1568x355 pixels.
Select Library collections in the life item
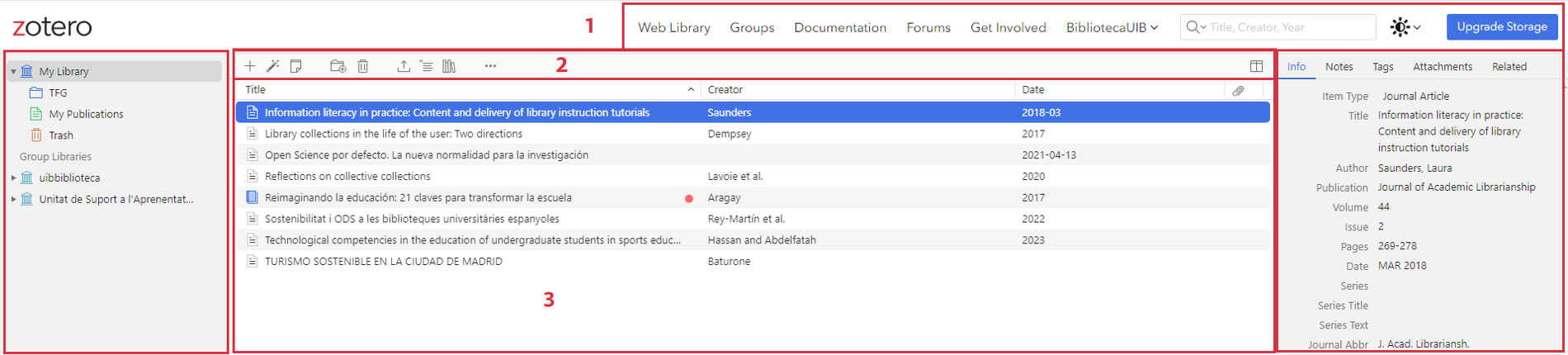point(753,134)
